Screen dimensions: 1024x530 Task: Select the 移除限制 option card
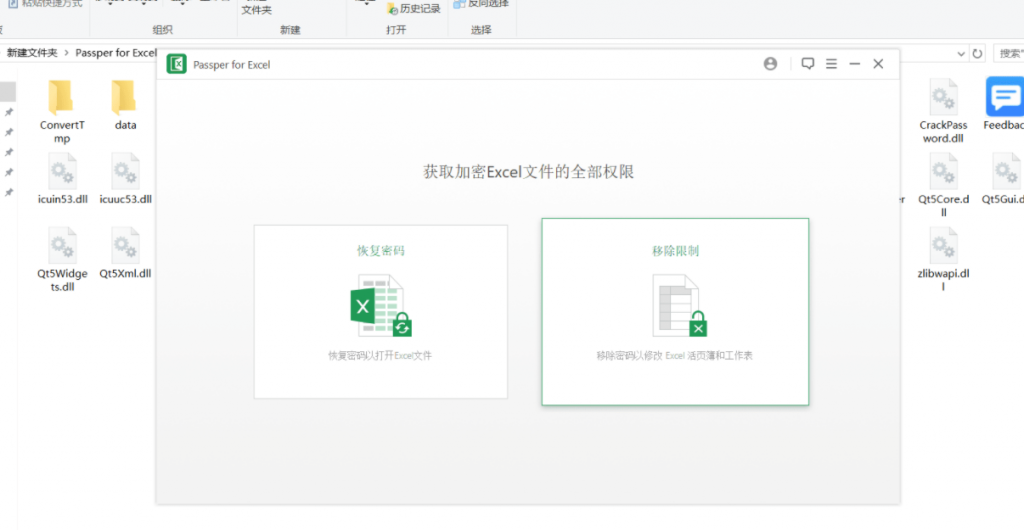pyautogui.click(x=675, y=312)
